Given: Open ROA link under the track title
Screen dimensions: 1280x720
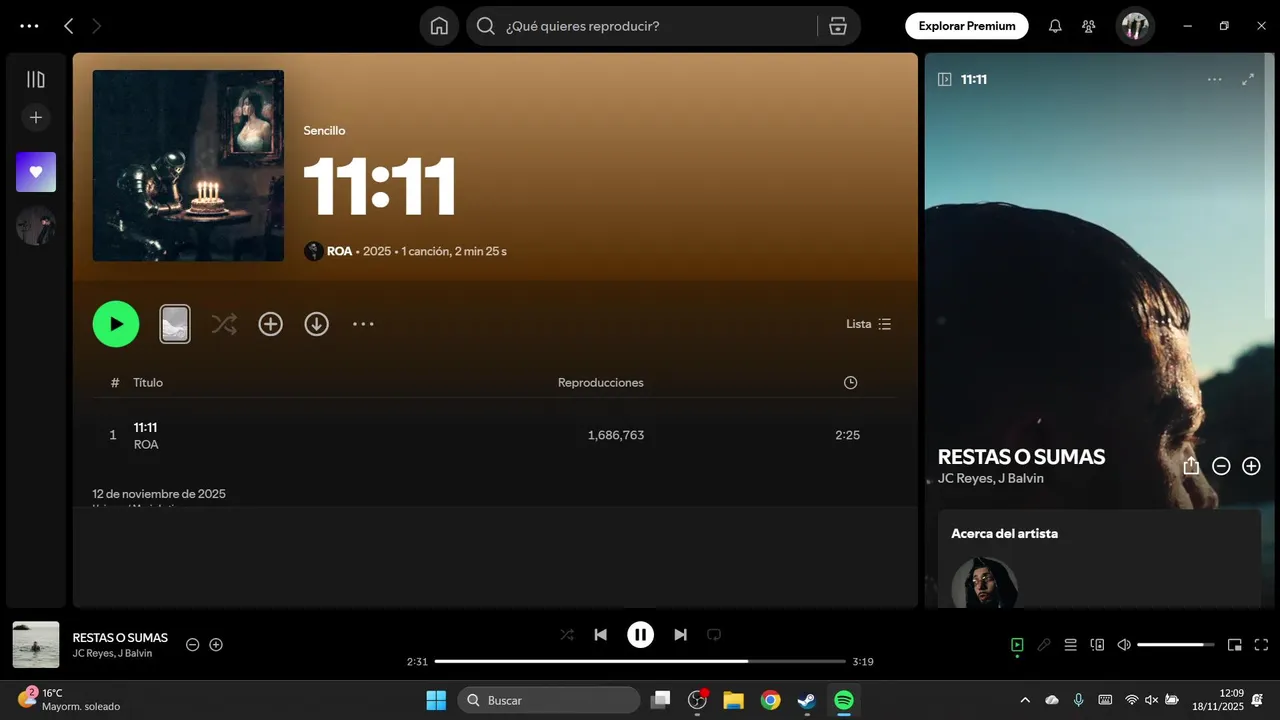Looking at the screenshot, I should pyautogui.click(x=146, y=444).
